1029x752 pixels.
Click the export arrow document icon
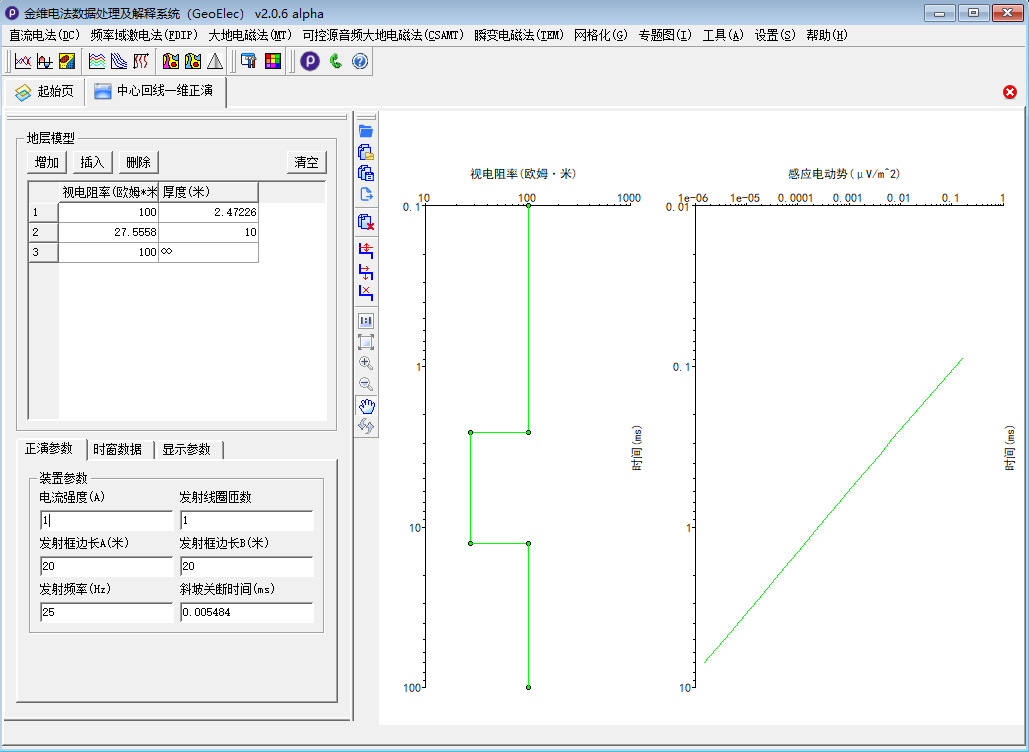point(366,194)
